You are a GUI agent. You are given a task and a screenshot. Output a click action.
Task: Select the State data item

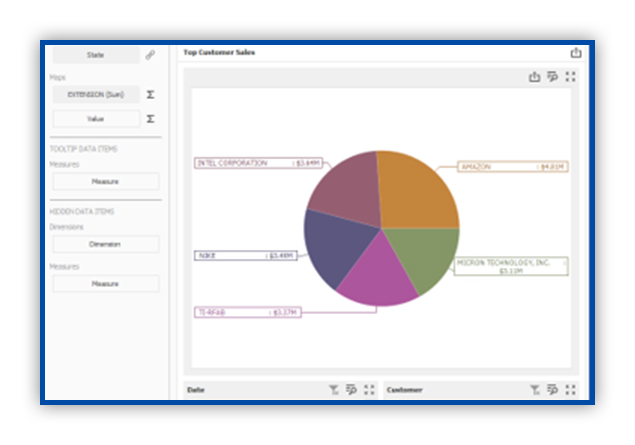pos(96,55)
